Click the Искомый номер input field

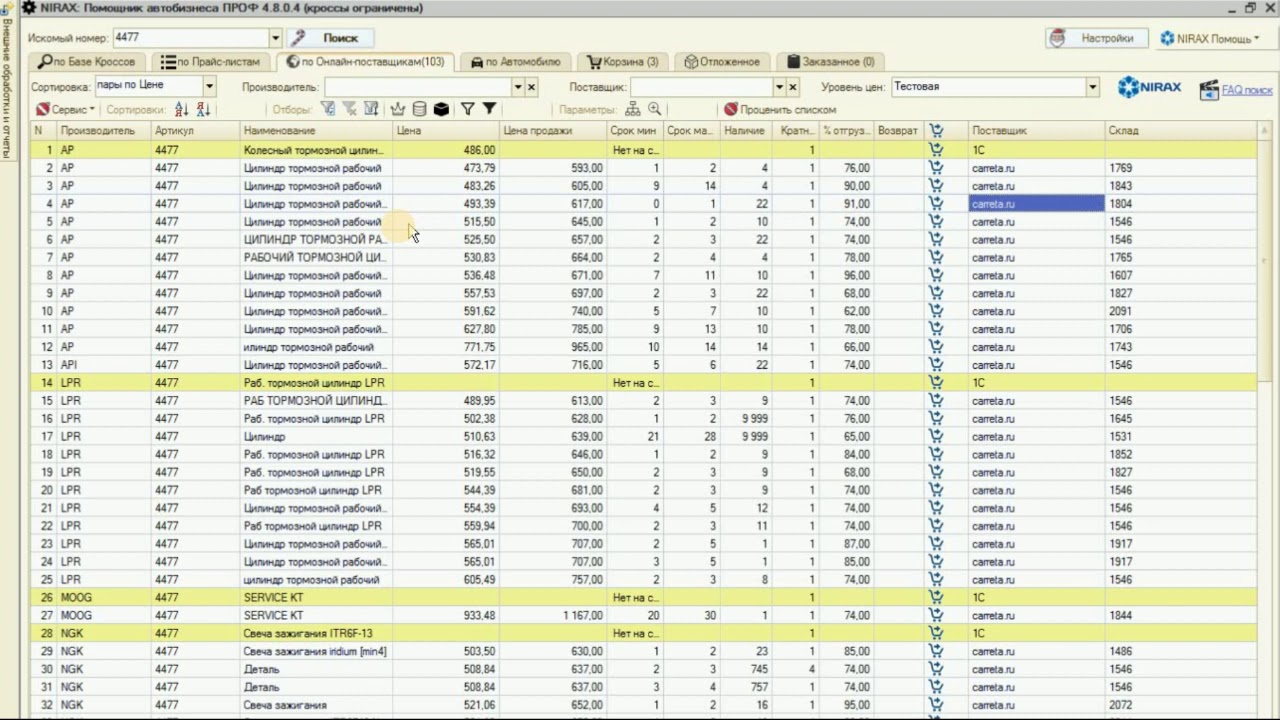[190, 38]
